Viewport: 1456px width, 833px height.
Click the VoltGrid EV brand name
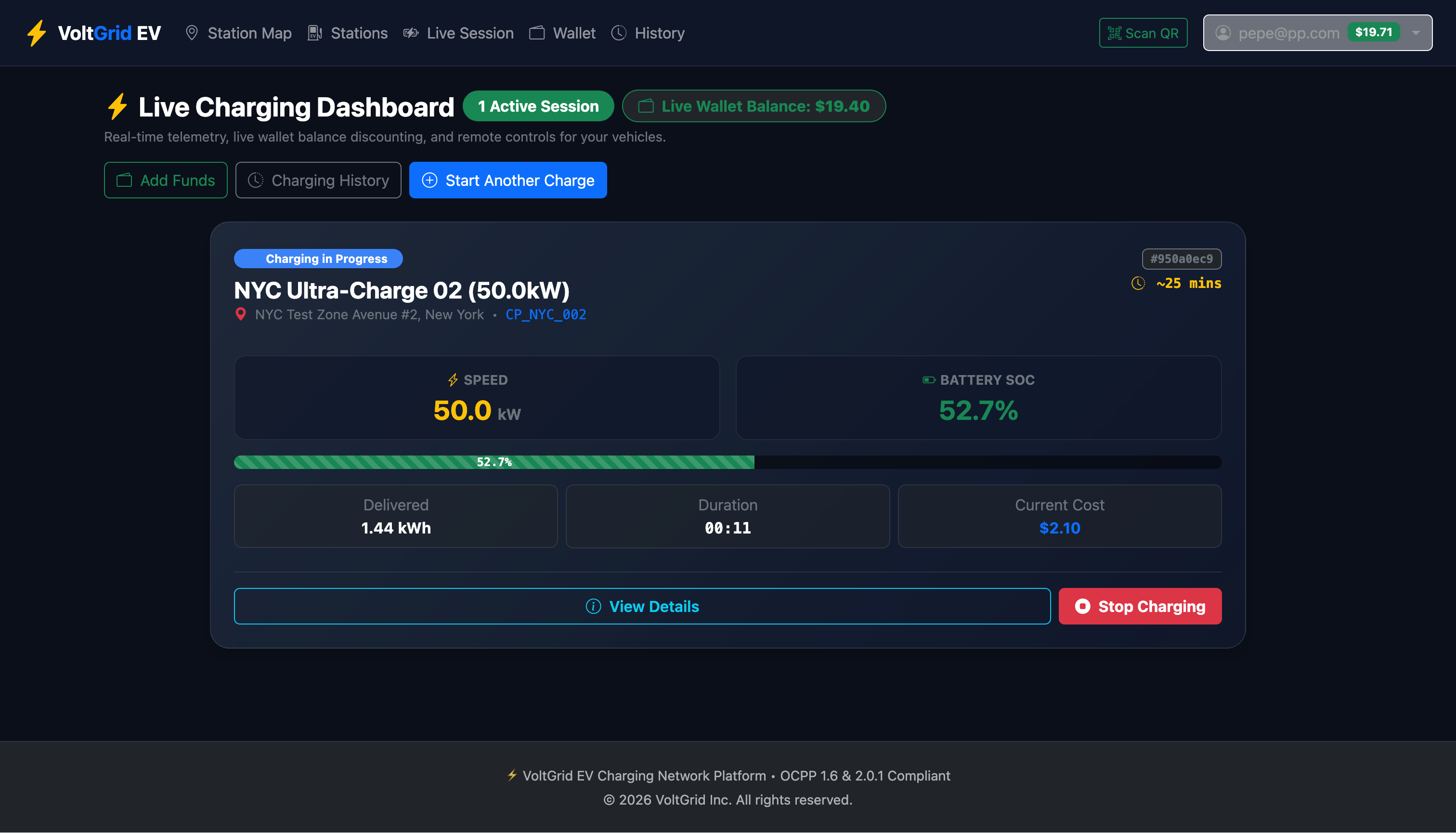tap(109, 33)
